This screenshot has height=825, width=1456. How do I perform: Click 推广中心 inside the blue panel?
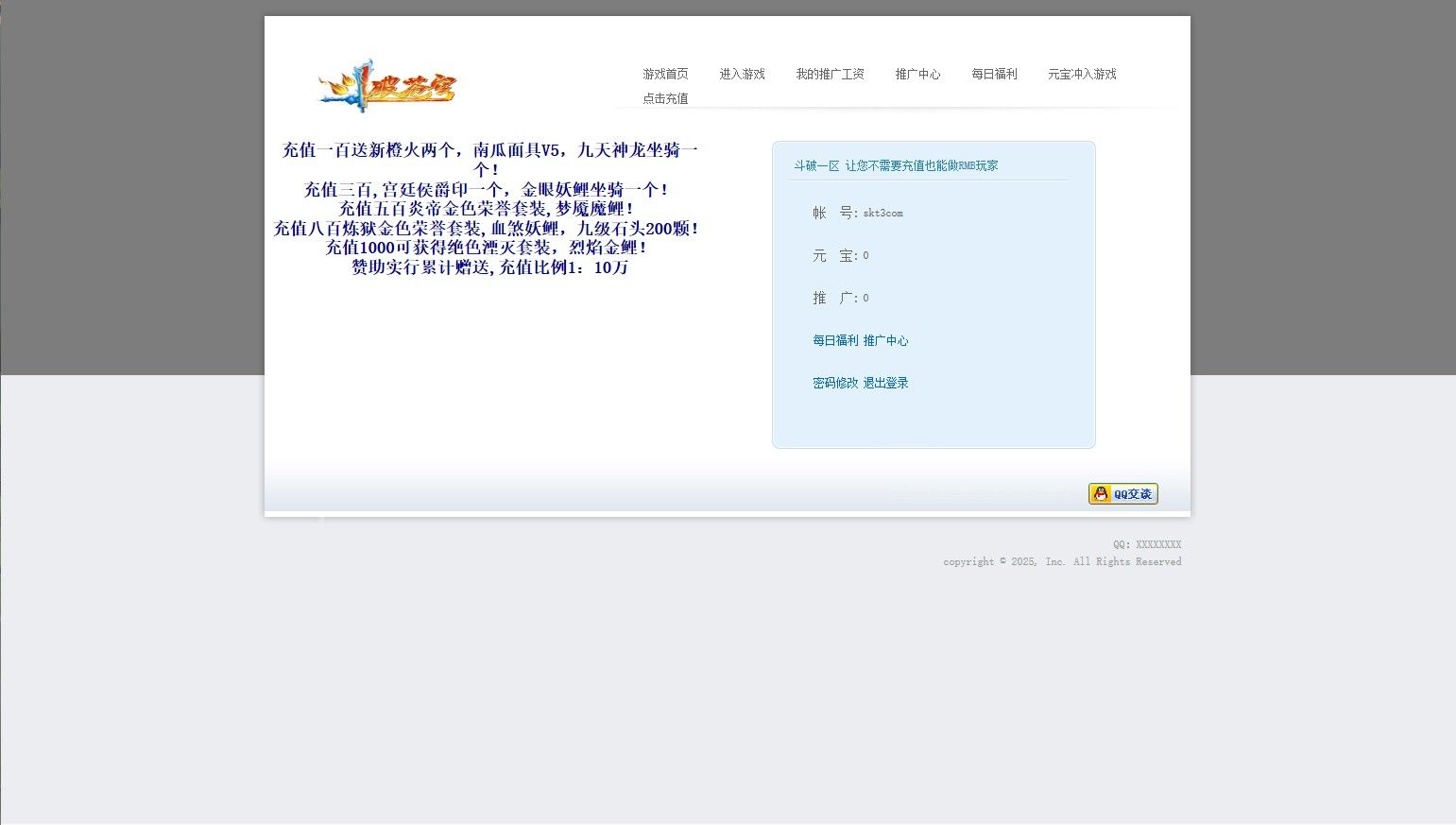pos(886,340)
